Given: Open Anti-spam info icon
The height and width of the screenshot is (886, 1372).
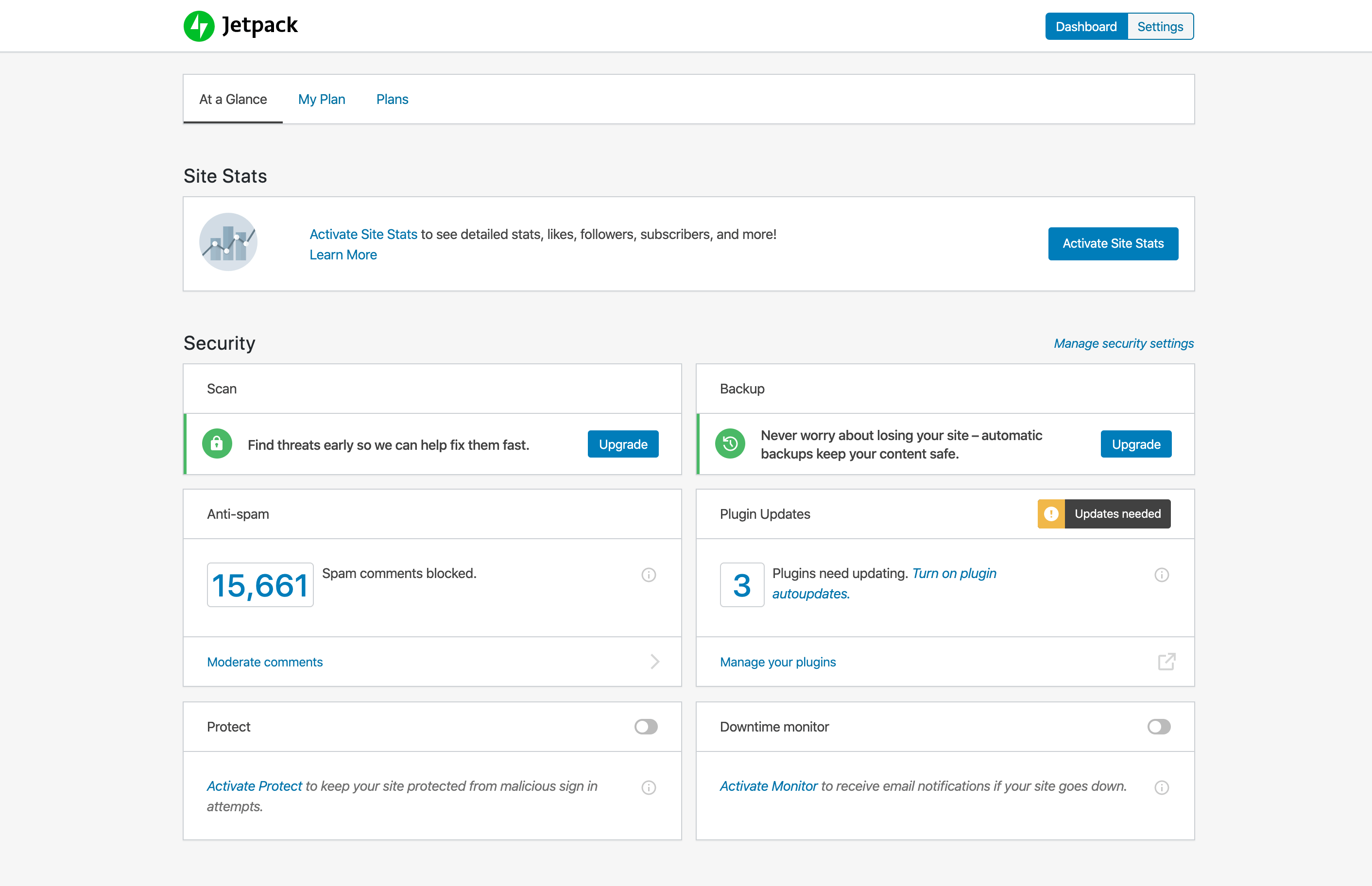Looking at the screenshot, I should pos(648,575).
